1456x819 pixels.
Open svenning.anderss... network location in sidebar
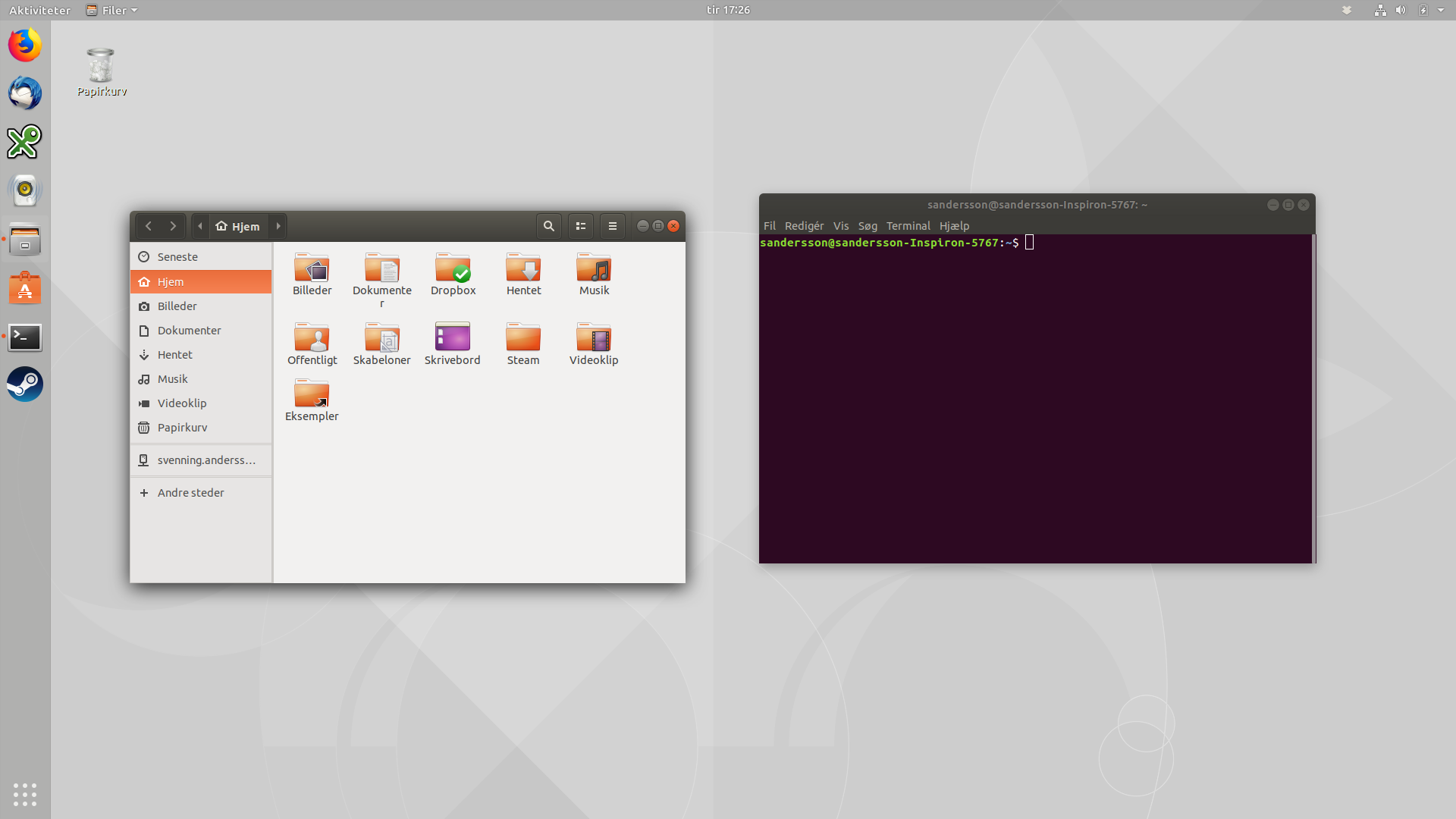(201, 460)
